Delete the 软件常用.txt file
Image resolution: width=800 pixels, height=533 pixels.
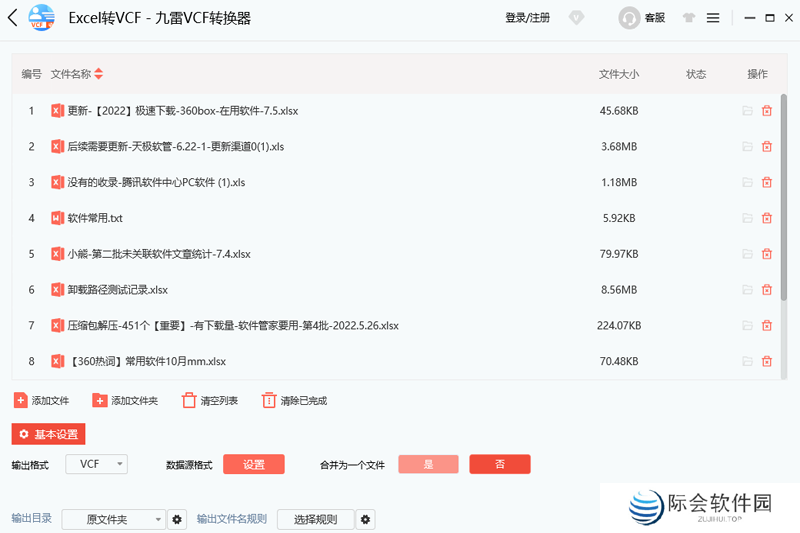(x=767, y=218)
